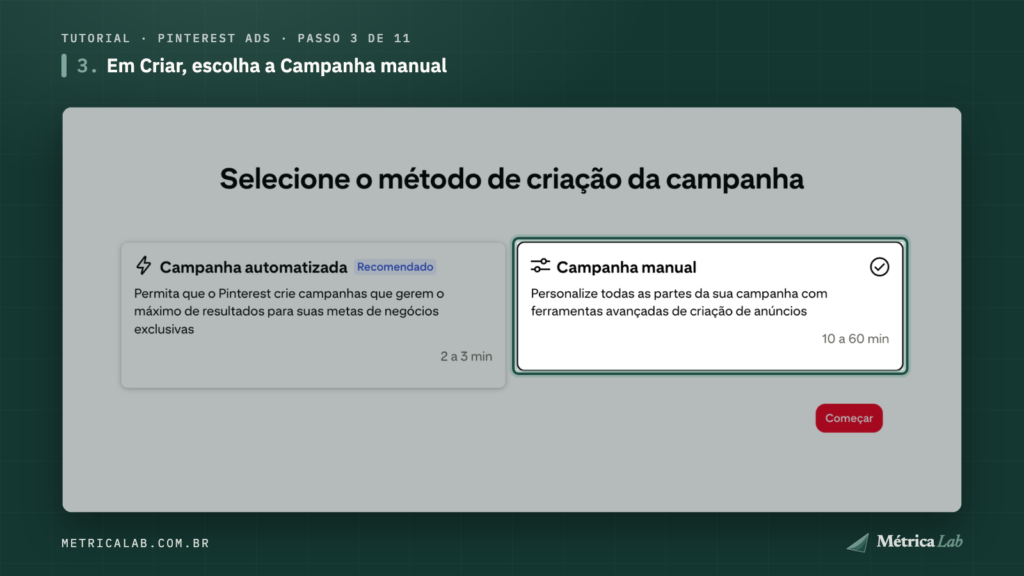Click the Recomendado badge
The height and width of the screenshot is (576, 1024).
[x=395, y=266]
